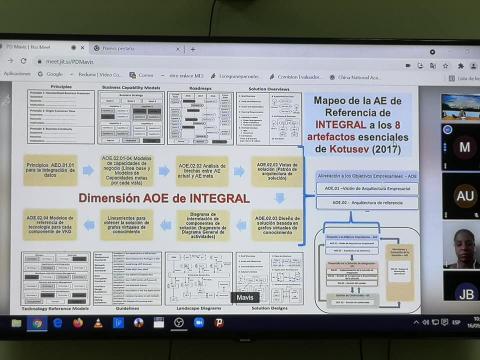This screenshot has width=480, height=360.
Task: Open the China National bookmark
Action: click(x=354, y=77)
